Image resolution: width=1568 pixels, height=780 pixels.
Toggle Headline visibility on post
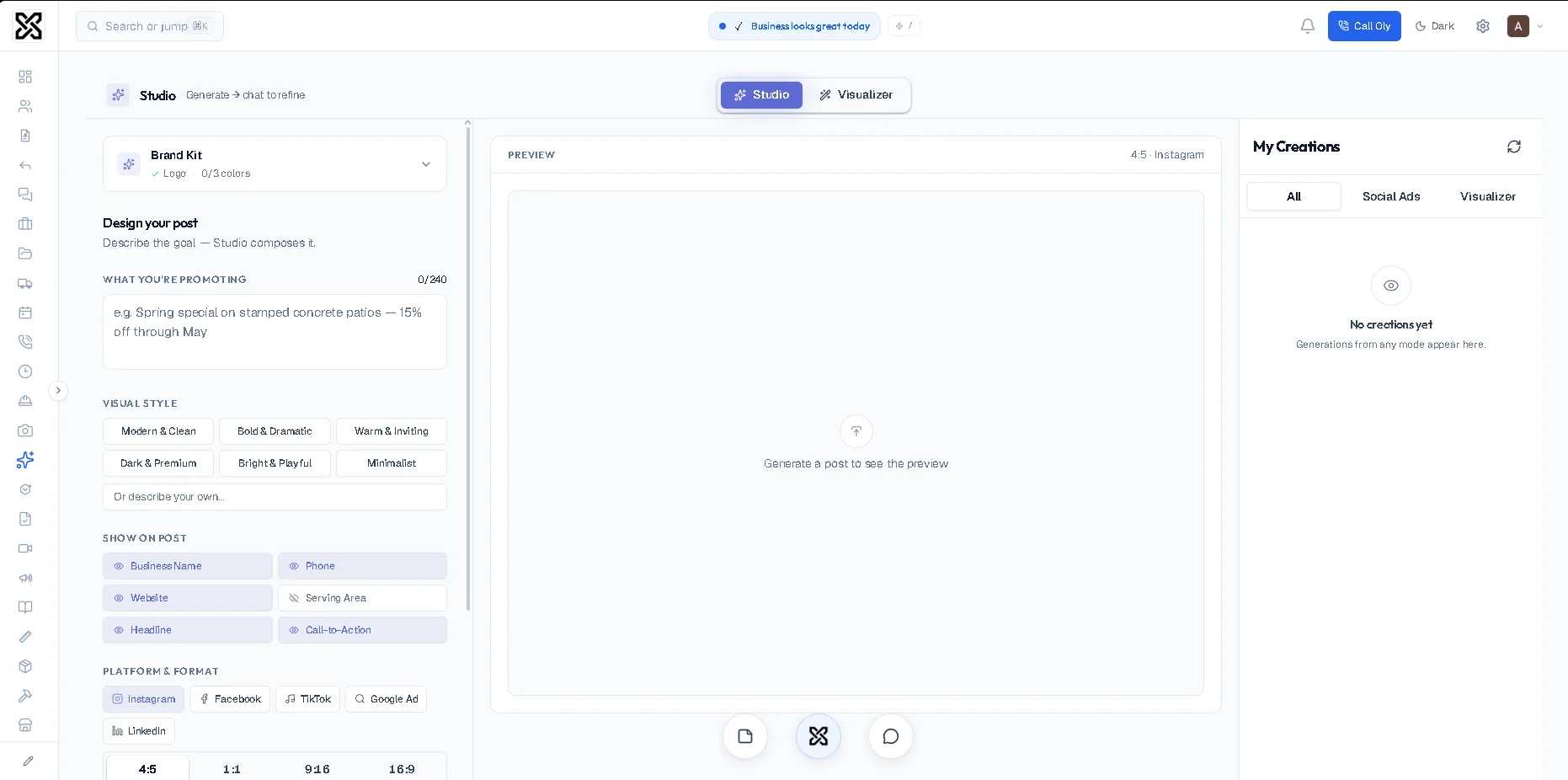(188, 630)
